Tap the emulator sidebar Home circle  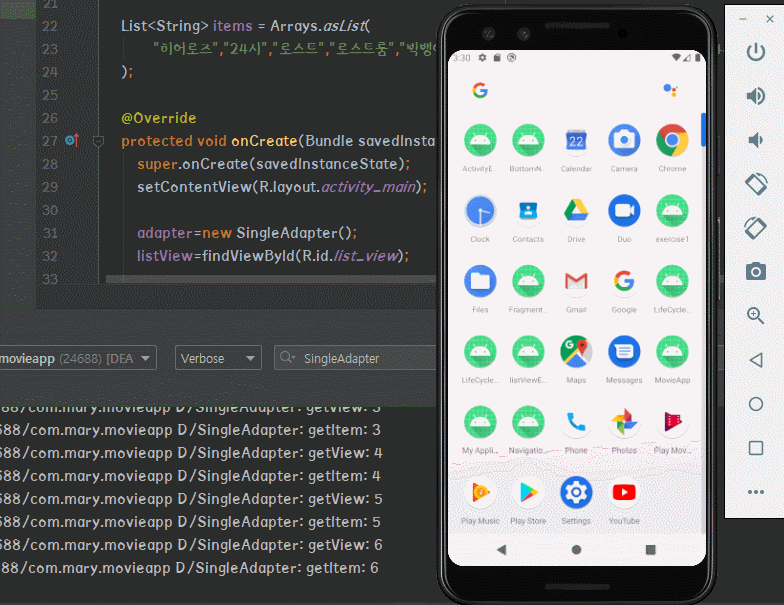(x=756, y=404)
